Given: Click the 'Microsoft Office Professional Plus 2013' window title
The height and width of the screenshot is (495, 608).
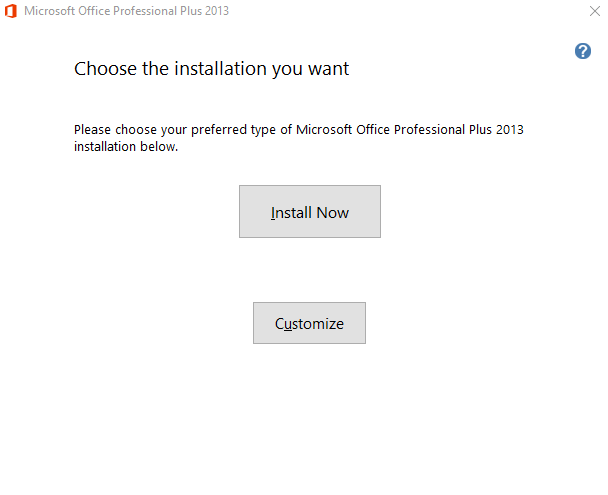Looking at the screenshot, I should click(x=126, y=11).
